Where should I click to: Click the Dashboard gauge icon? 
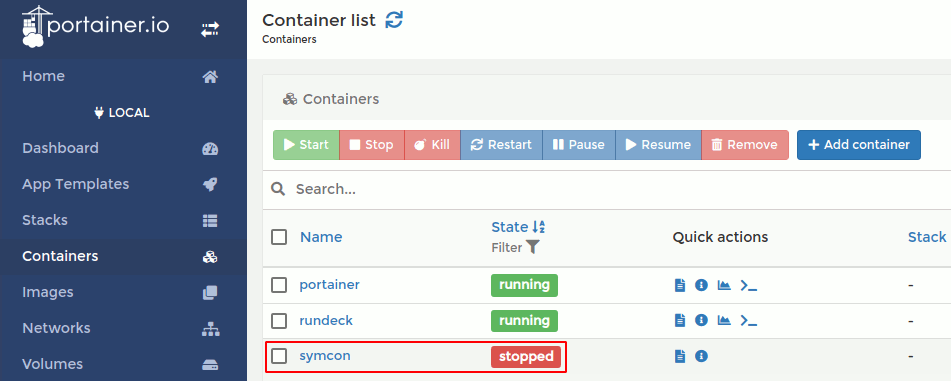(210, 149)
